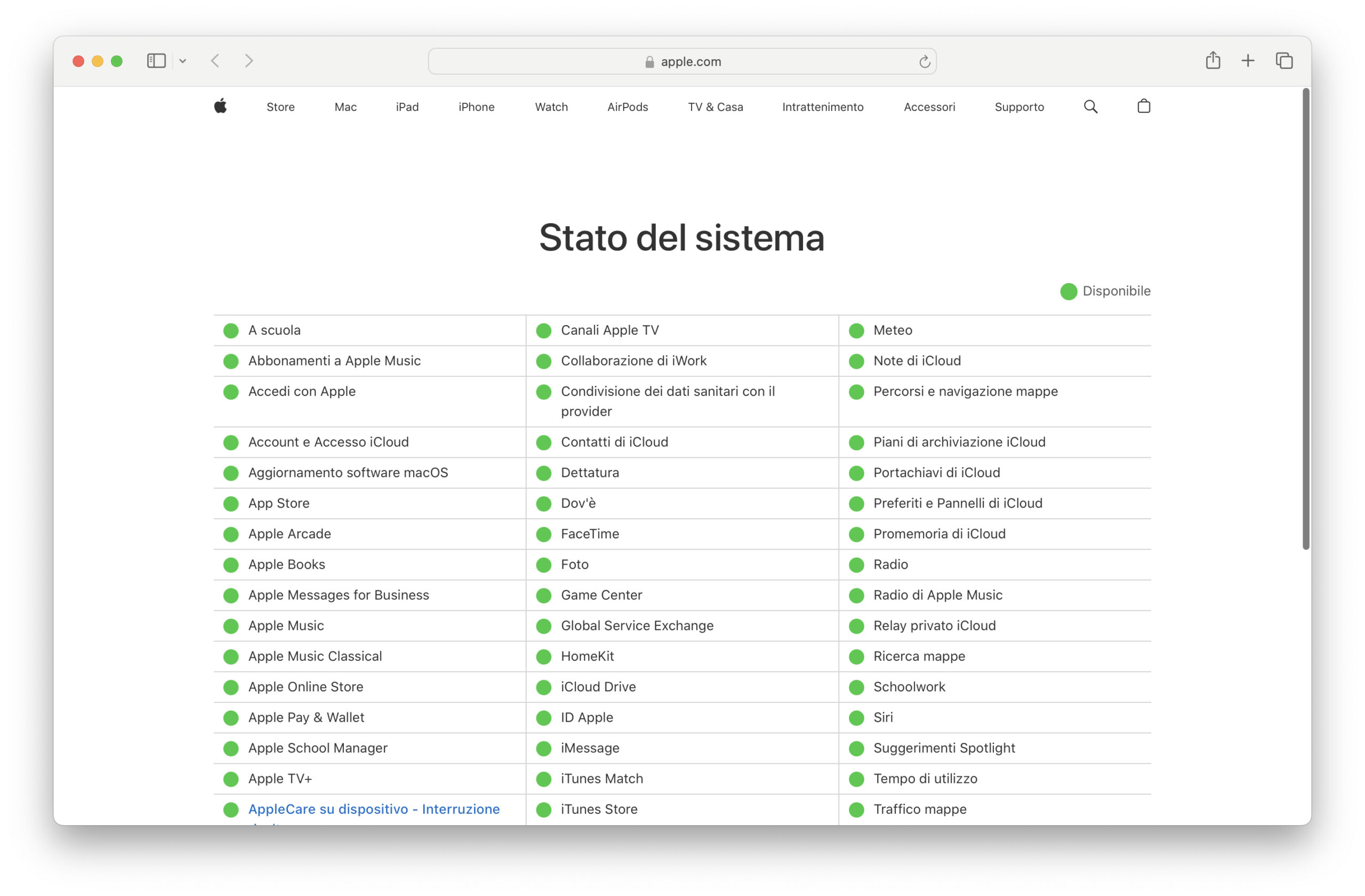This screenshot has width=1365, height=896.
Task: Open the Share icon in Safari toolbar
Action: tap(1213, 60)
